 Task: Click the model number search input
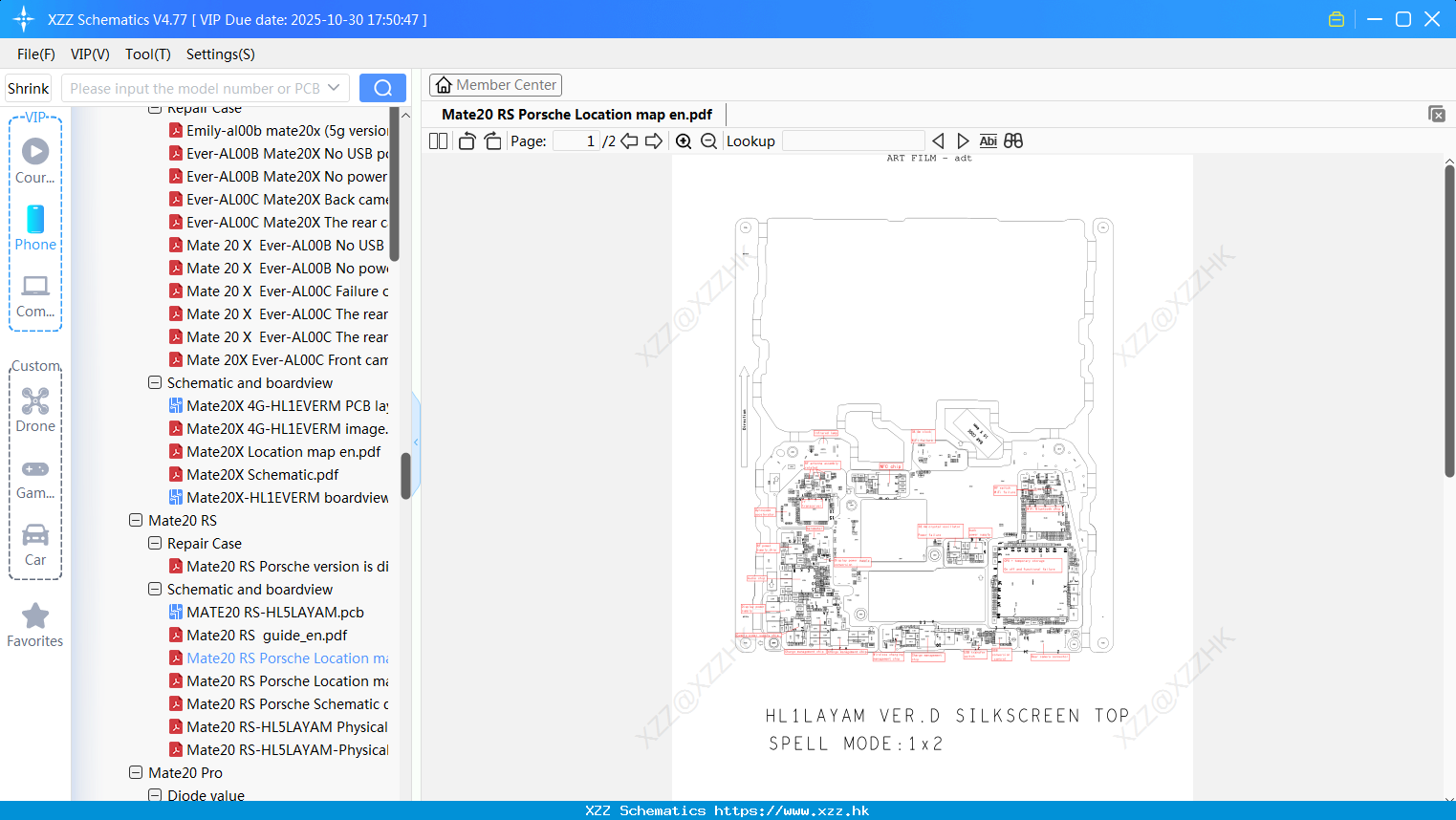[195, 88]
